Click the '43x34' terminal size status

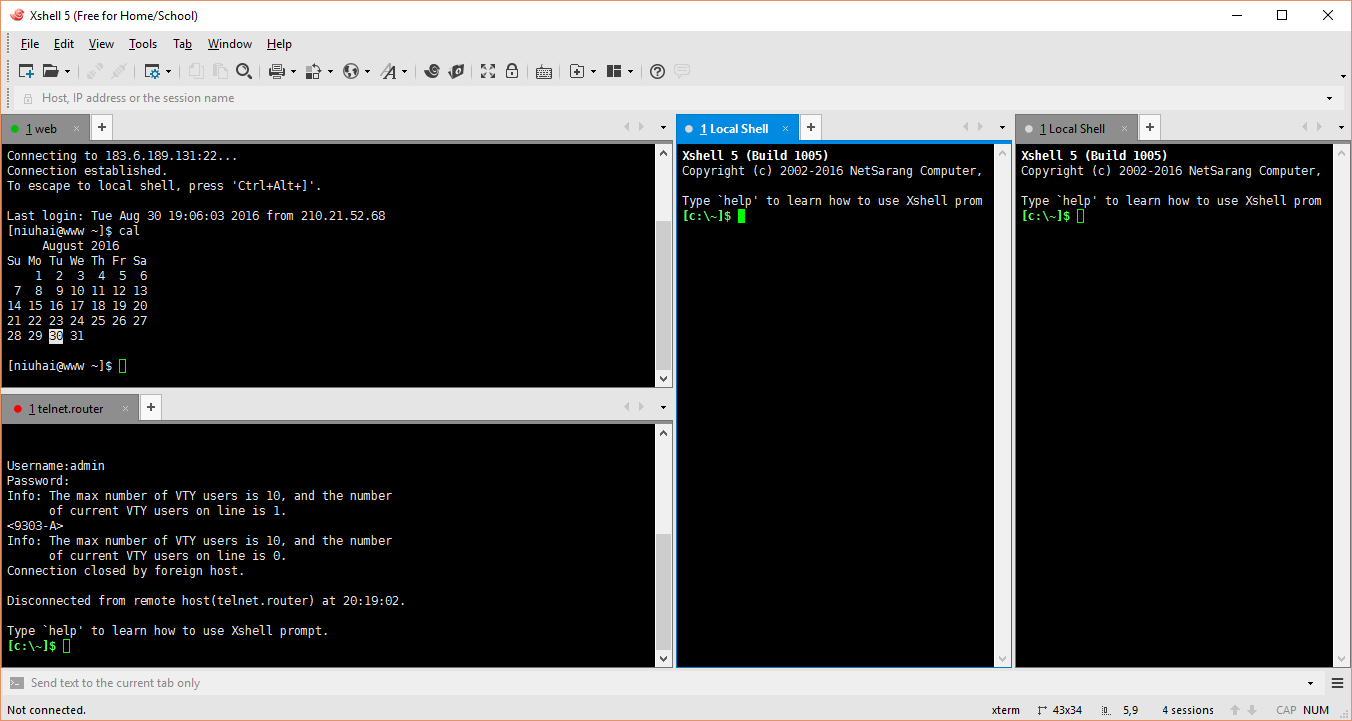click(x=1060, y=710)
